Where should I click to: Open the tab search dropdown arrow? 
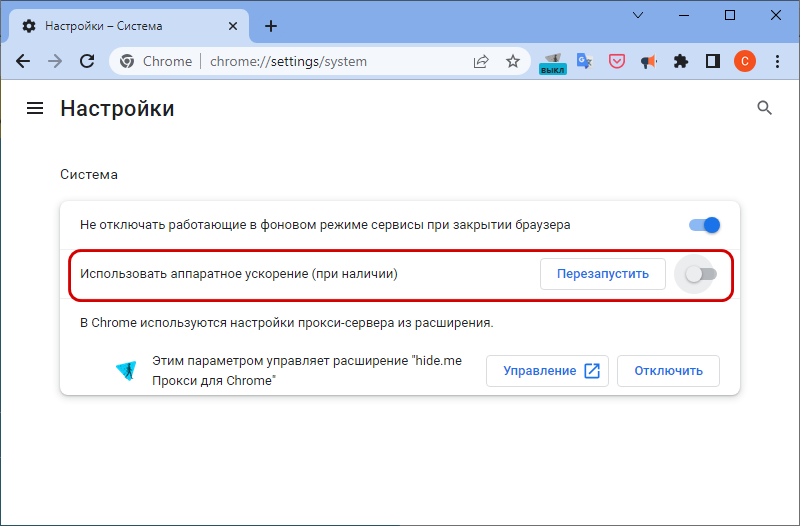coord(638,15)
